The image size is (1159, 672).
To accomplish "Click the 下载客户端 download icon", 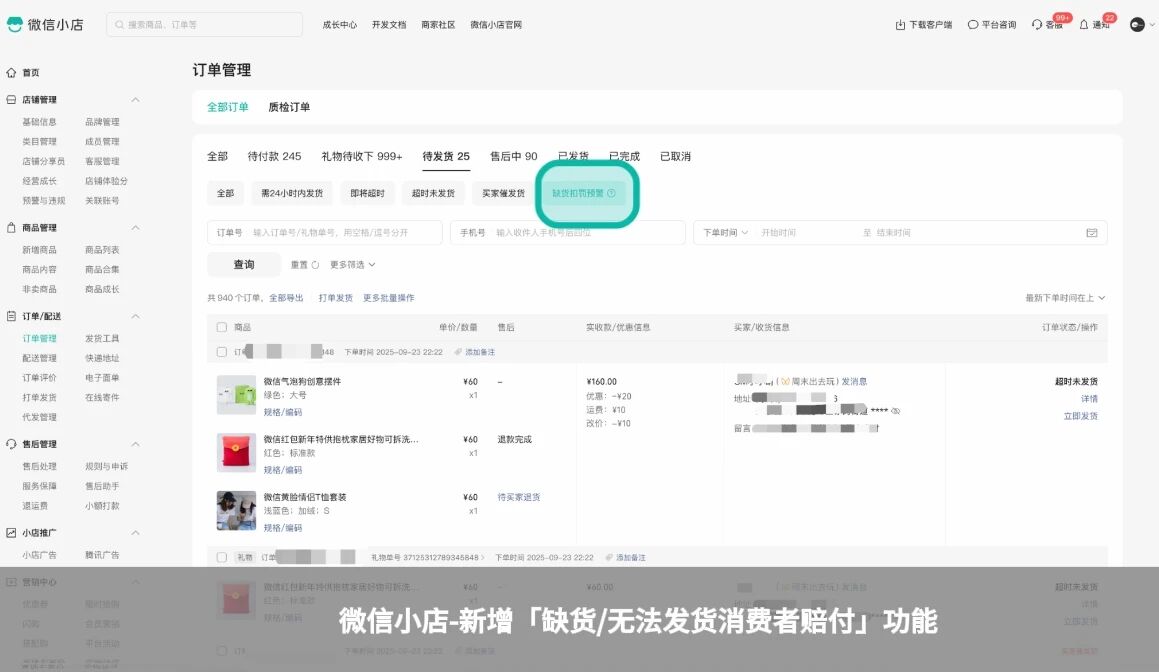I will (900, 25).
